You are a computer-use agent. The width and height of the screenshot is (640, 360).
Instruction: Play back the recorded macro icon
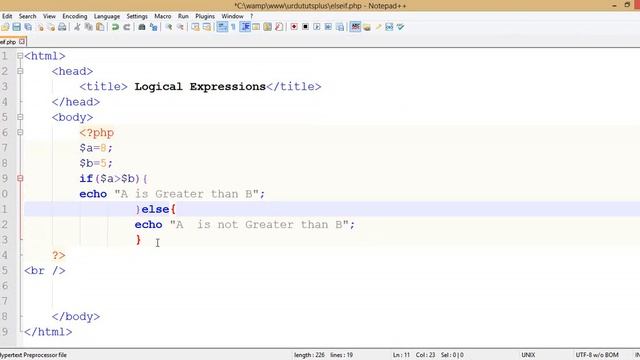point(317,27)
